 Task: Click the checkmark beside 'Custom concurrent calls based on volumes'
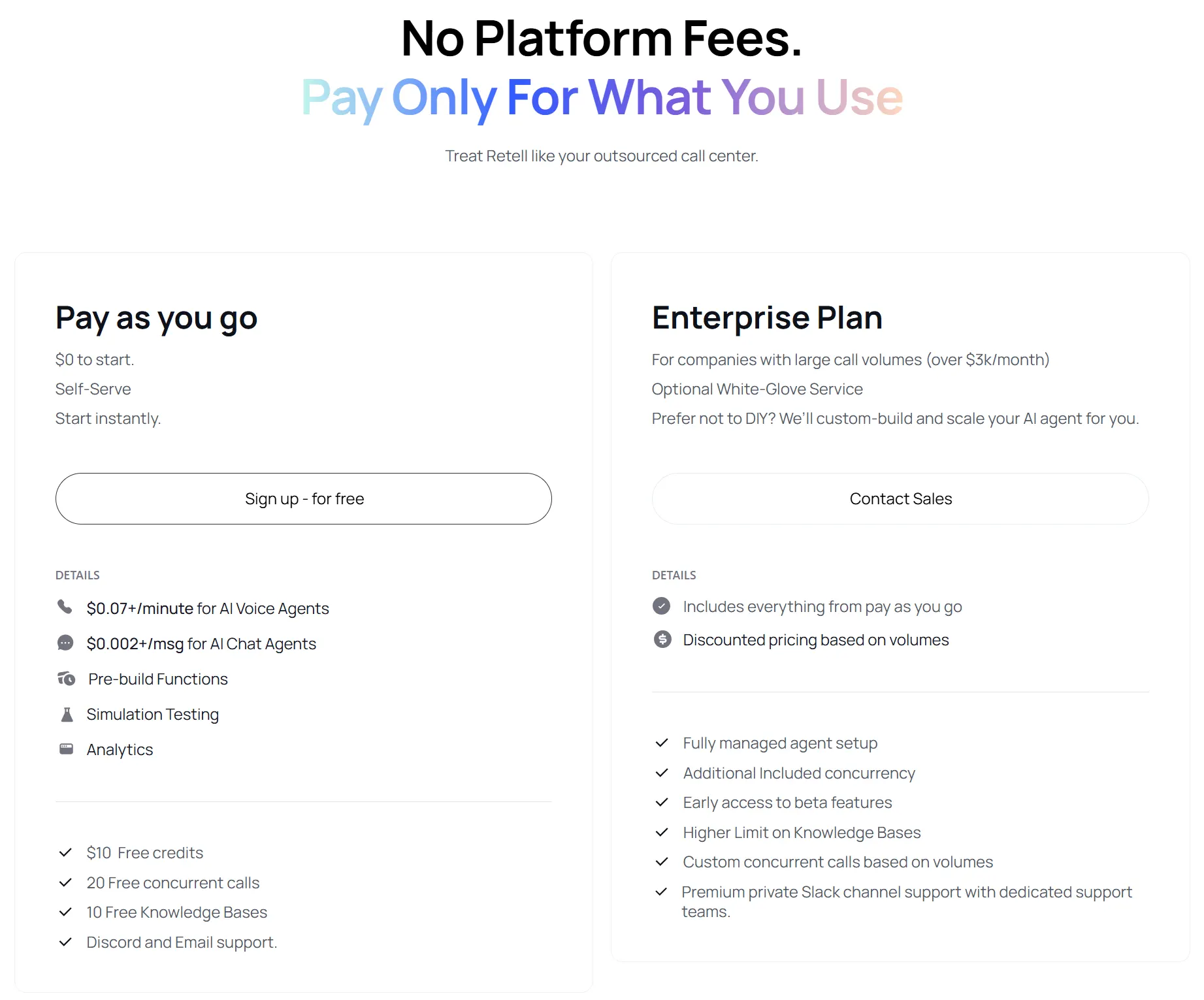pyautogui.click(x=662, y=862)
